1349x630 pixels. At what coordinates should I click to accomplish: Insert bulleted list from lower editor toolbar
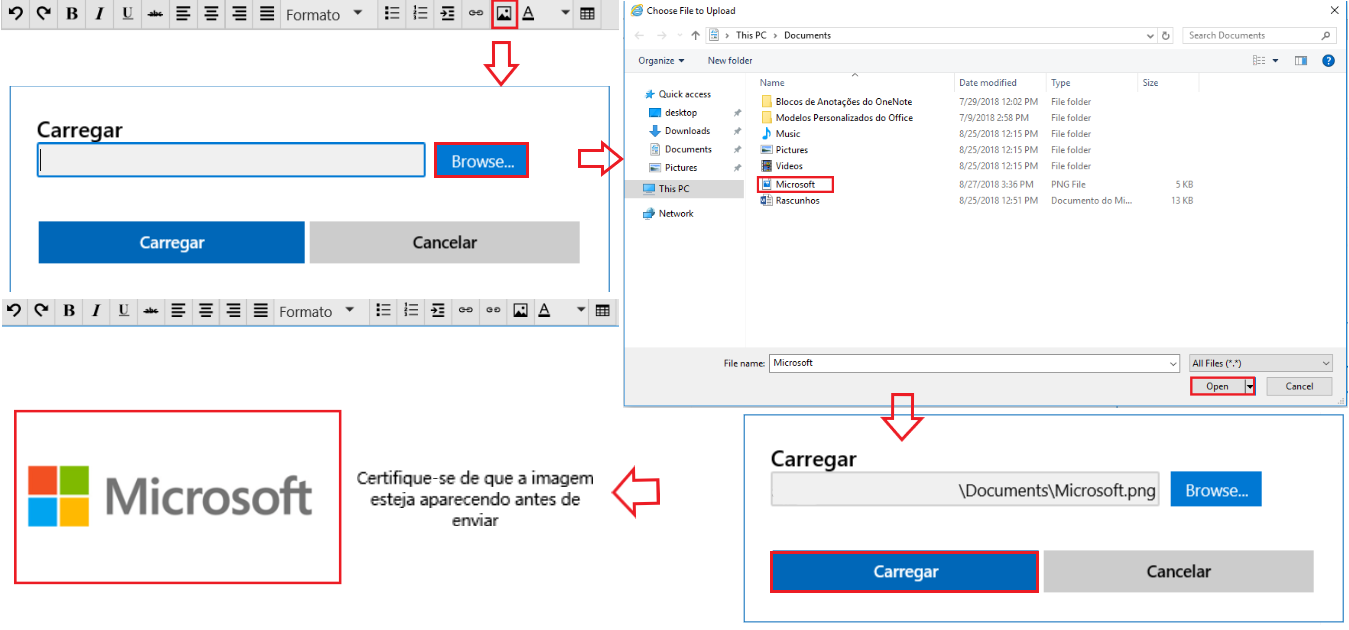tap(383, 311)
